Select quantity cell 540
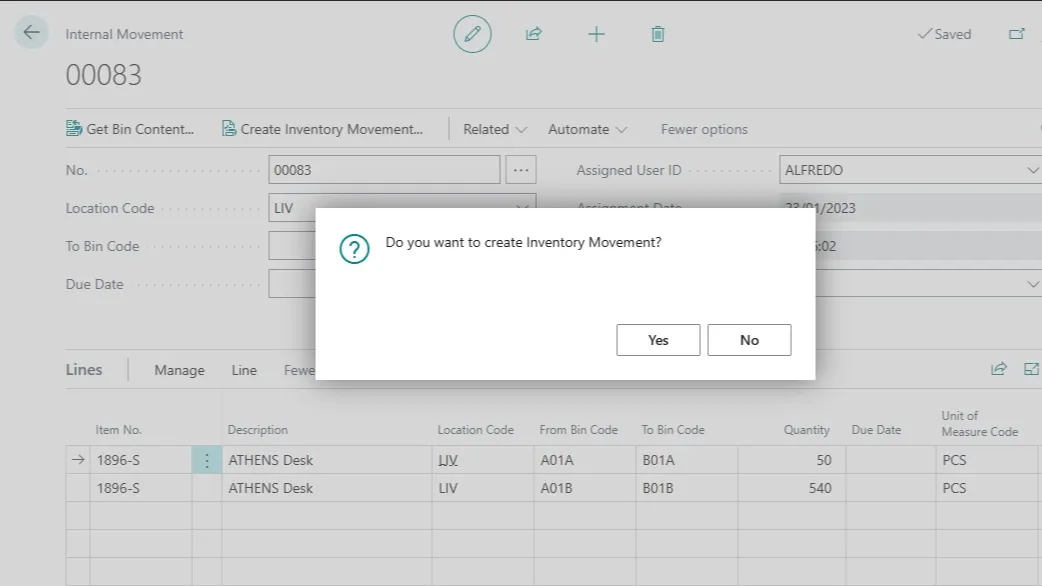The width and height of the screenshot is (1042, 586). 791,488
